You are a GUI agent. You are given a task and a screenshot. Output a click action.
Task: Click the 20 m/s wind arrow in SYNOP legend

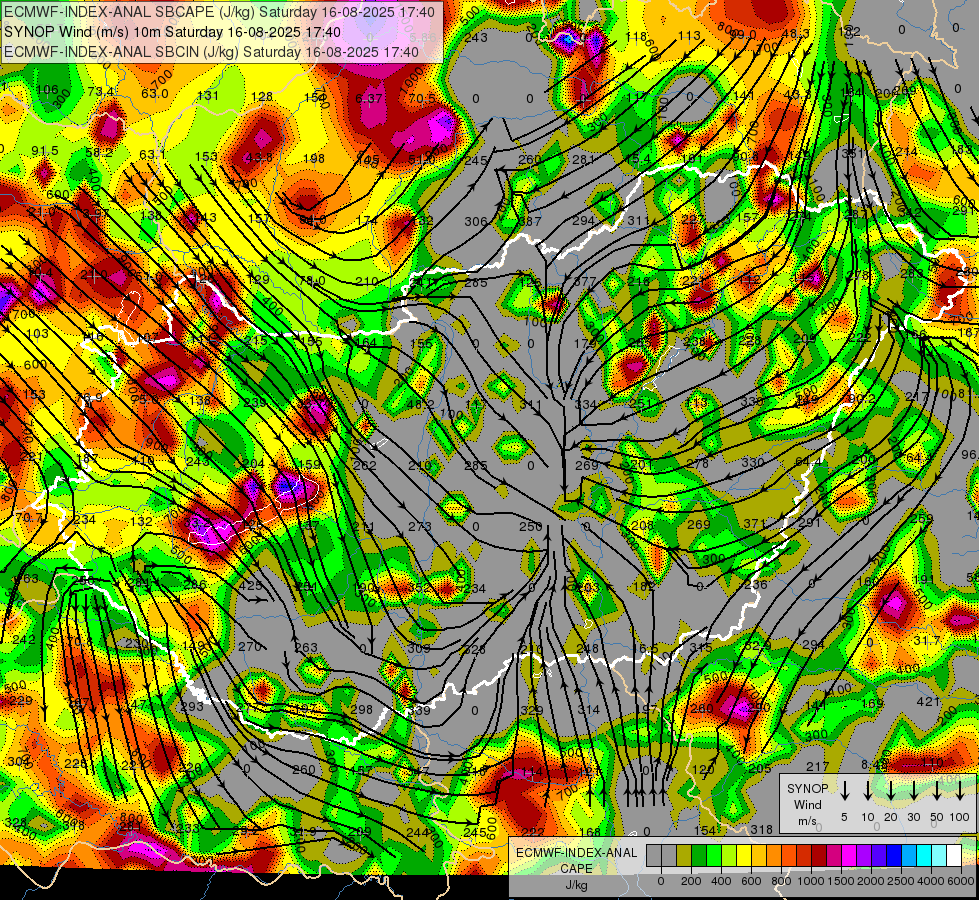[890, 790]
